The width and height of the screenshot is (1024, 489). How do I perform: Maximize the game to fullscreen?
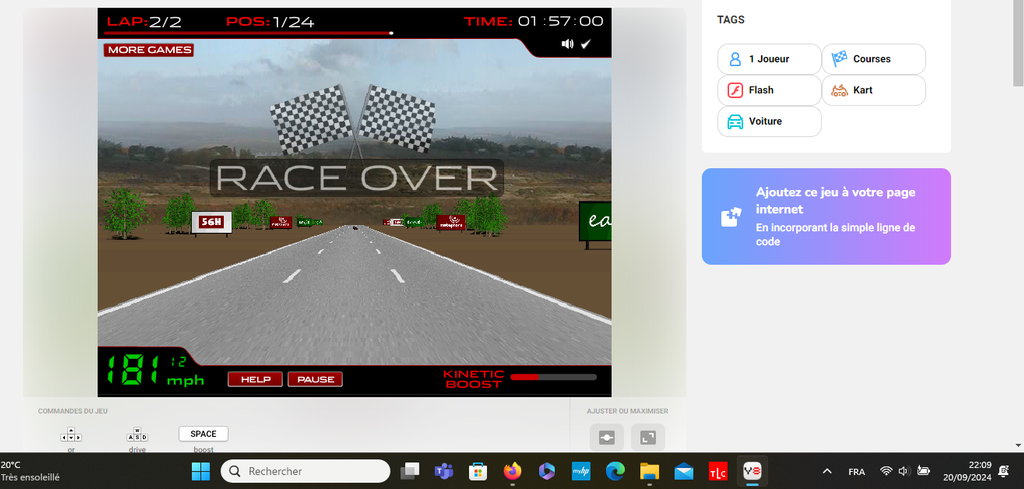click(648, 437)
